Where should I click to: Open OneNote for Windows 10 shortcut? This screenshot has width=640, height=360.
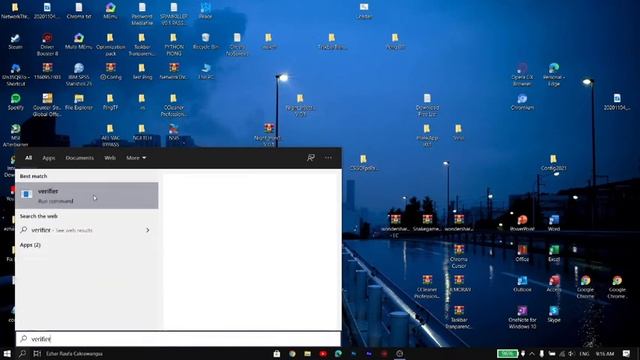(x=522, y=317)
